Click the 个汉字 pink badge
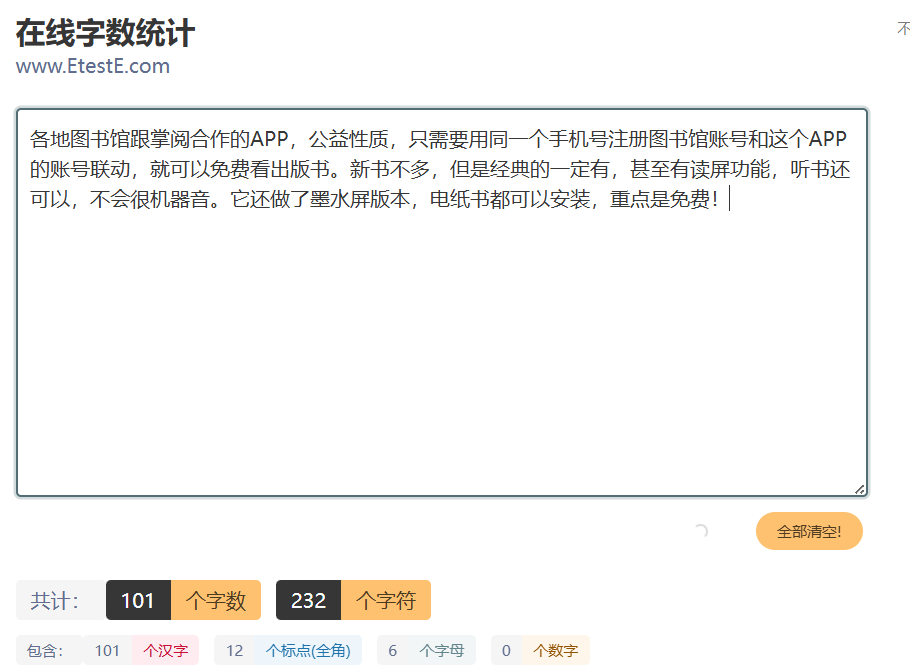910x666 pixels. pyautogui.click(x=165, y=650)
